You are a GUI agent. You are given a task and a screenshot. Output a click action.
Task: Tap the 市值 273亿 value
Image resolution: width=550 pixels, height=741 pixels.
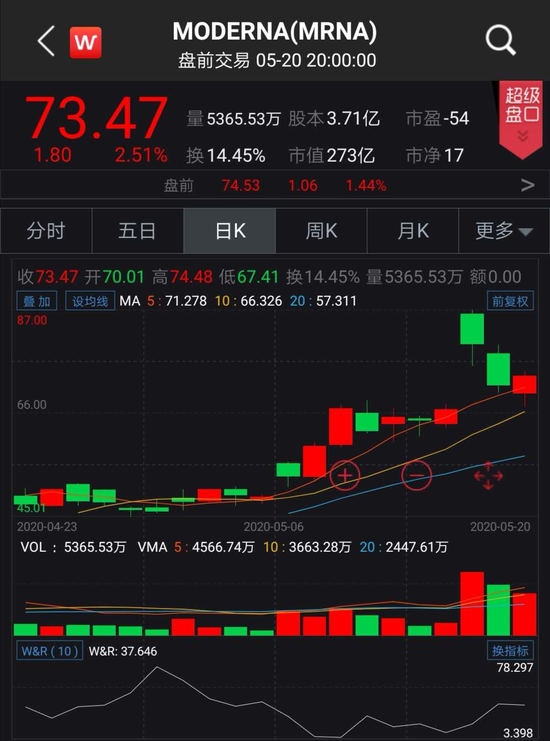[332, 155]
